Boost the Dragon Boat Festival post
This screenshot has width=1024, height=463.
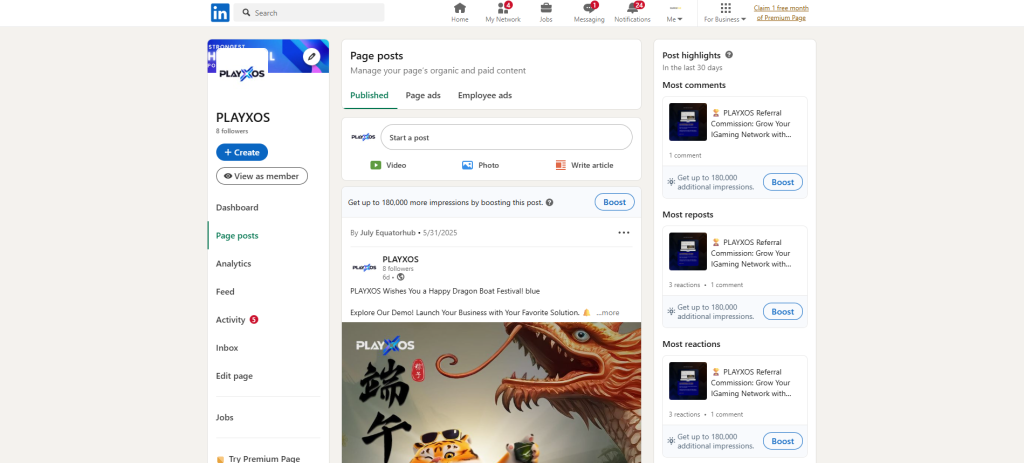coord(615,202)
